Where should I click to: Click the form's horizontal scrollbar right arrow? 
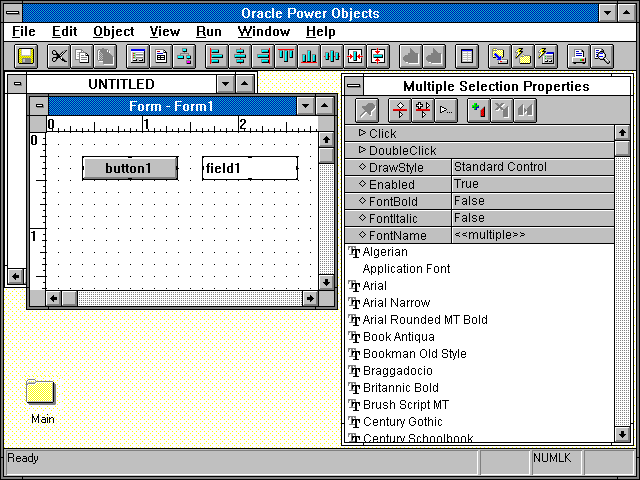(310, 298)
